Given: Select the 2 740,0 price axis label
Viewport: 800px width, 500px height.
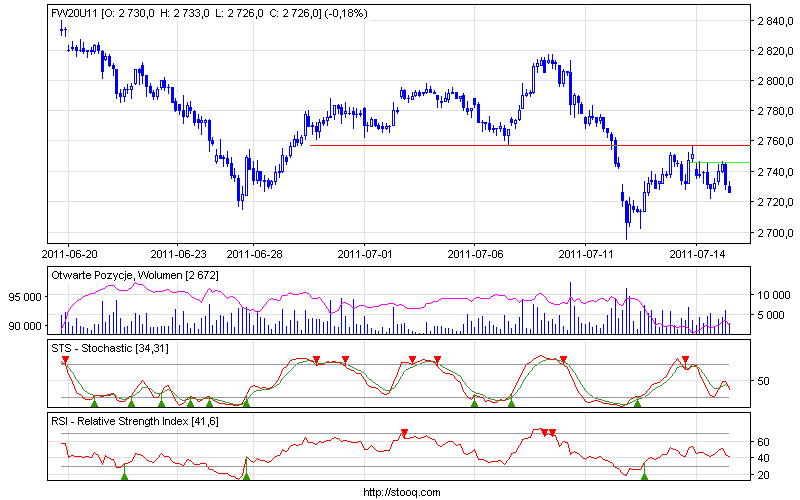Looking at the screenshot, I should (x=776, y=172).
